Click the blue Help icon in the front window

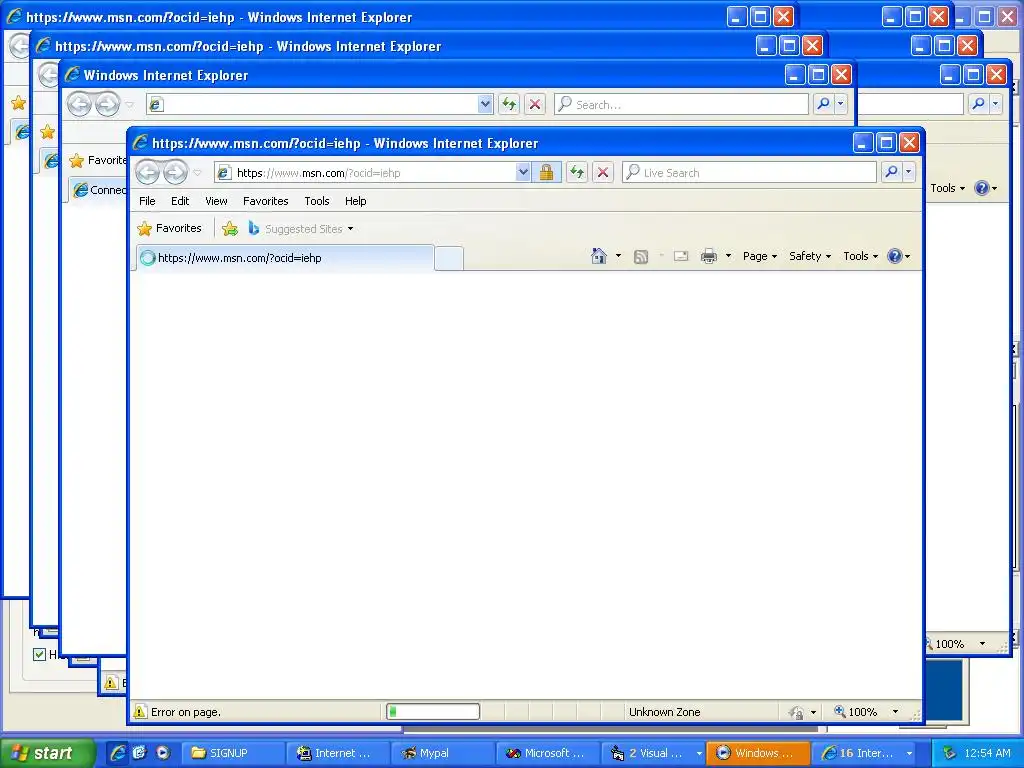pos(894,256)
